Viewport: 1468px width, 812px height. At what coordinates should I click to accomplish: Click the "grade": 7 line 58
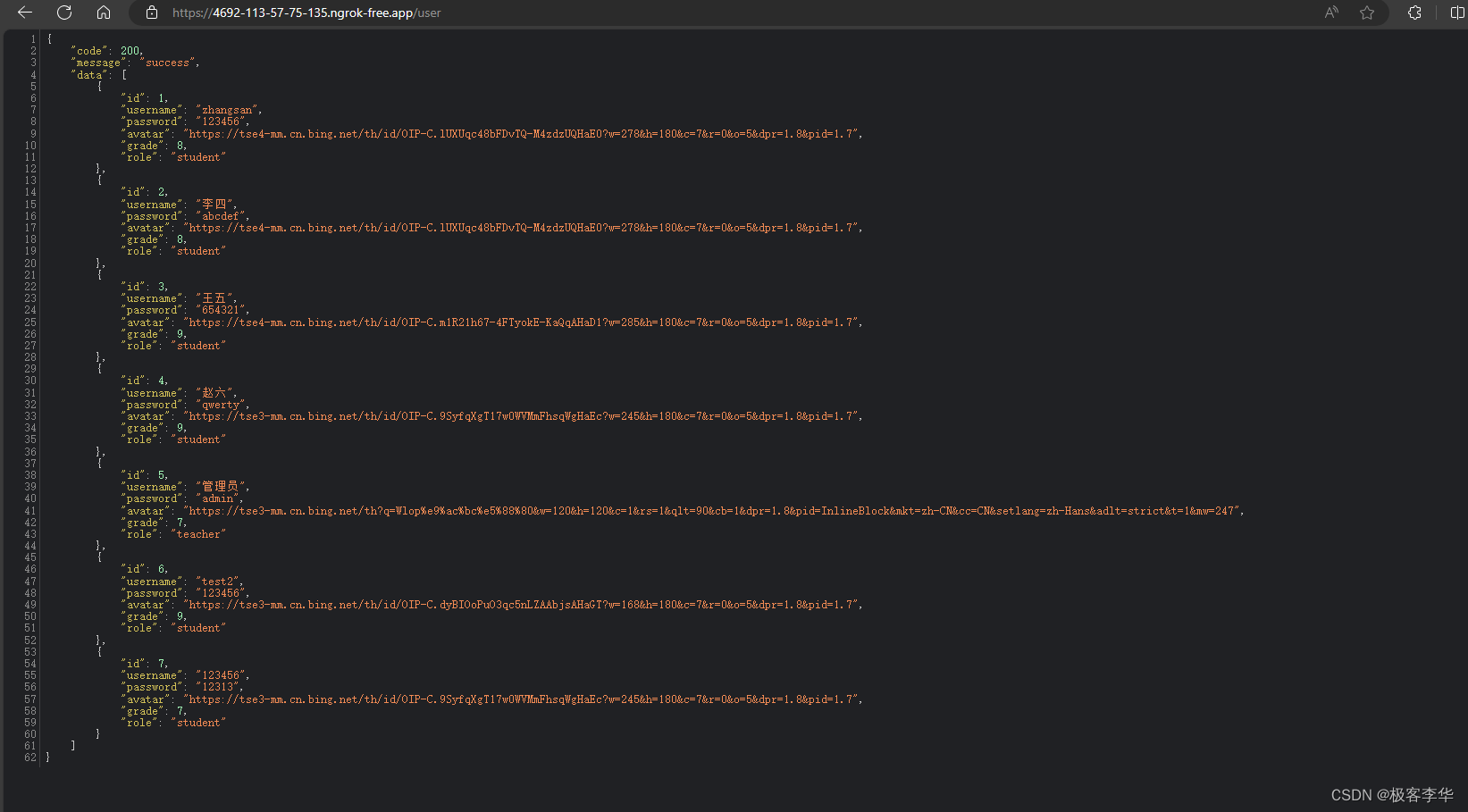155,711
